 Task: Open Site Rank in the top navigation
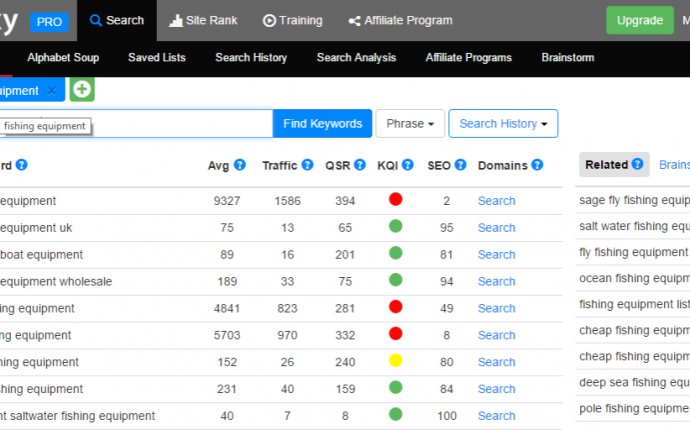(203, 20)
